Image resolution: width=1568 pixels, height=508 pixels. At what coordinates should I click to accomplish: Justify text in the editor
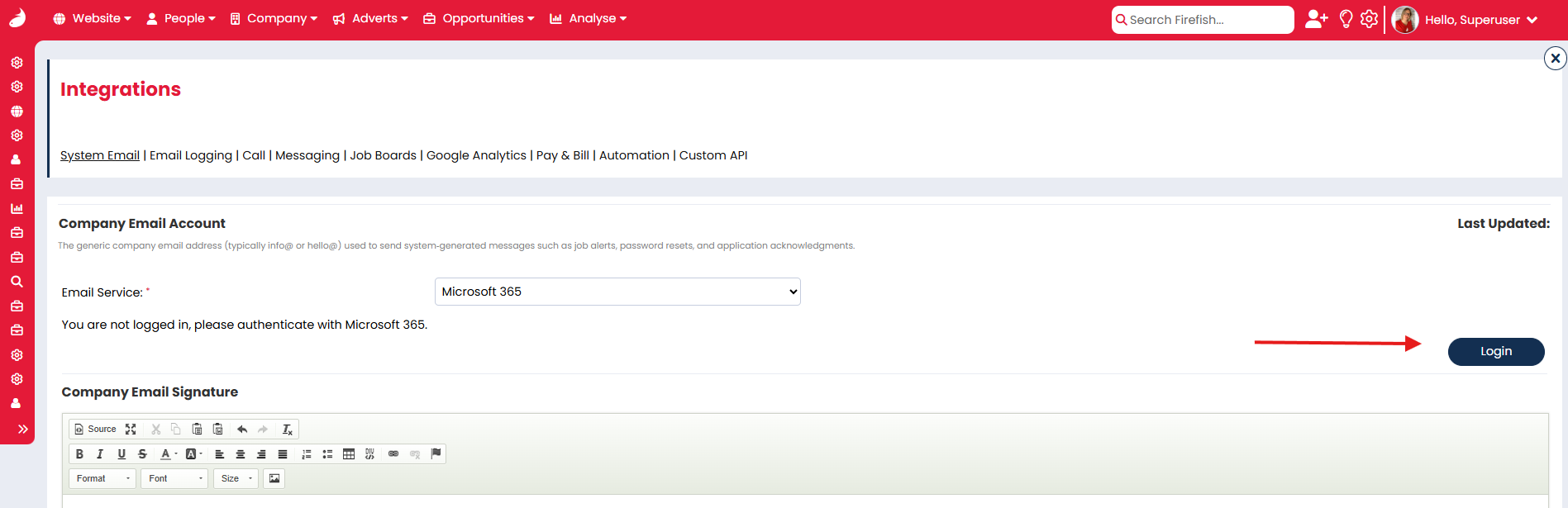(283, 453)
